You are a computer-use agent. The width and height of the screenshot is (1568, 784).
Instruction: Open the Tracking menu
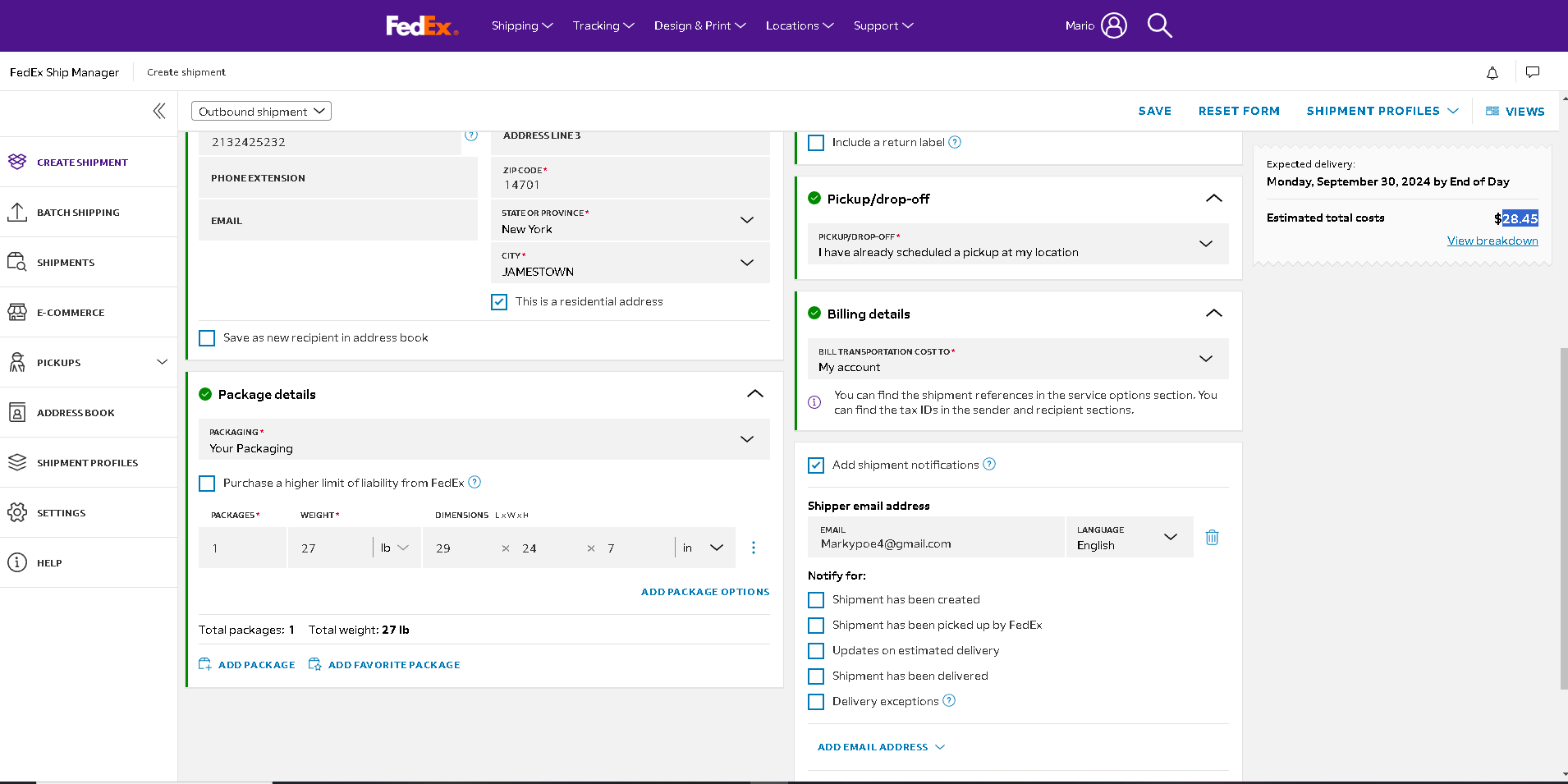click(x=603, y=25)
